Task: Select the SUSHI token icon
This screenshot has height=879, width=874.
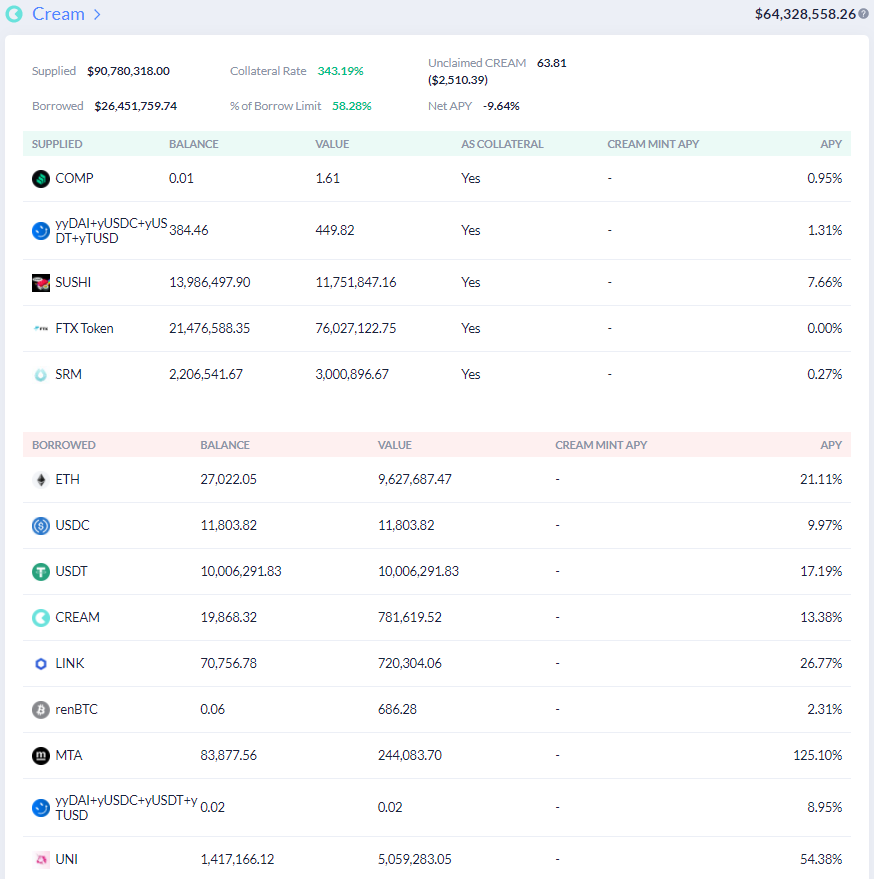Action: [x=41, y=283]
